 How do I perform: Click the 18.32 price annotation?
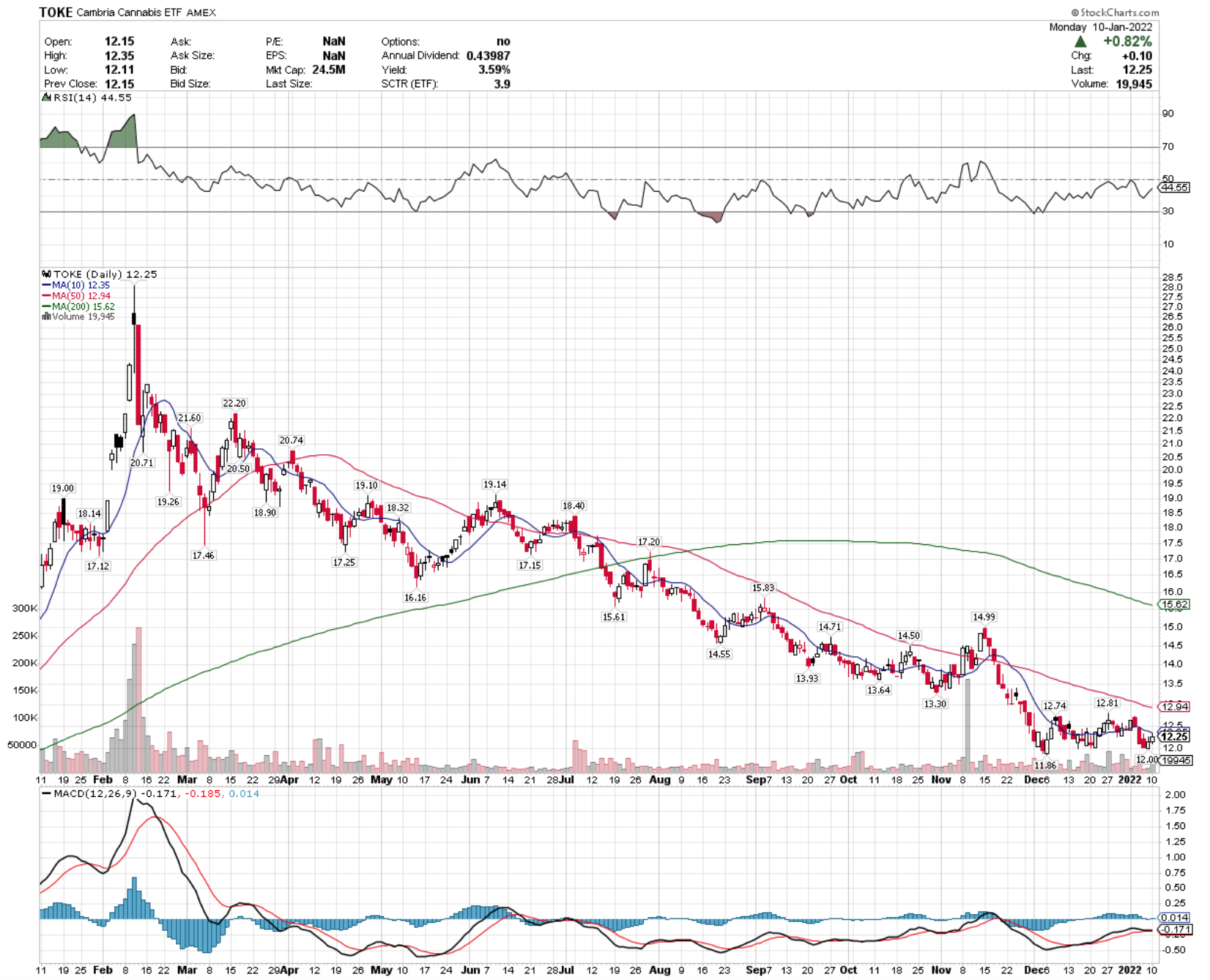coord(398,508)
